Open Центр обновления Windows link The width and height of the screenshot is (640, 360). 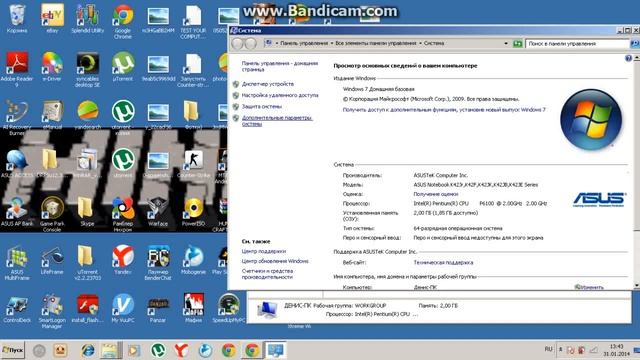coord(275,261)
